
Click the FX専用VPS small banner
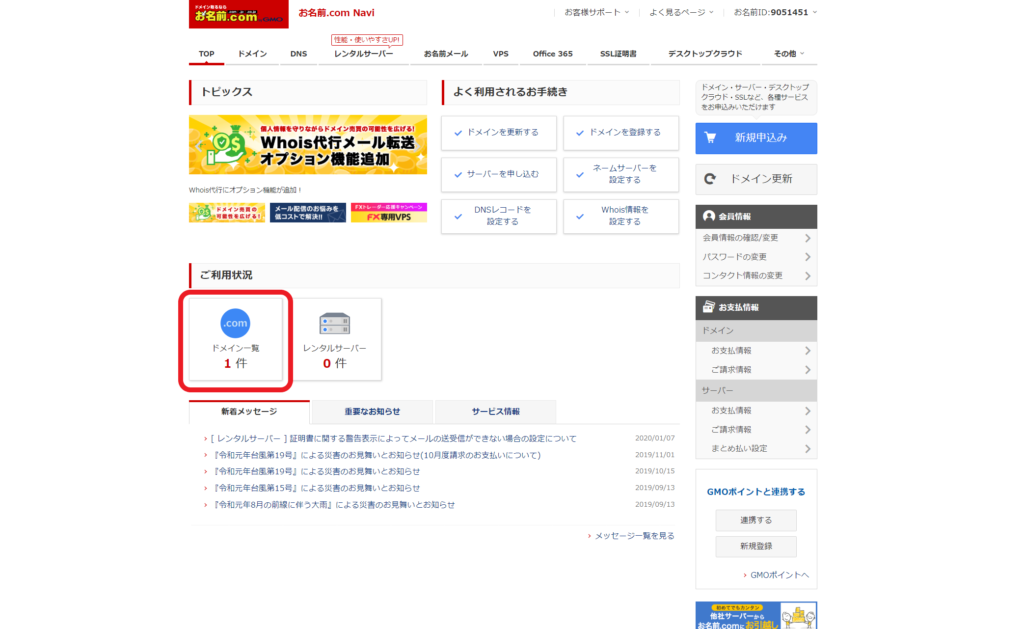(389, 212)
